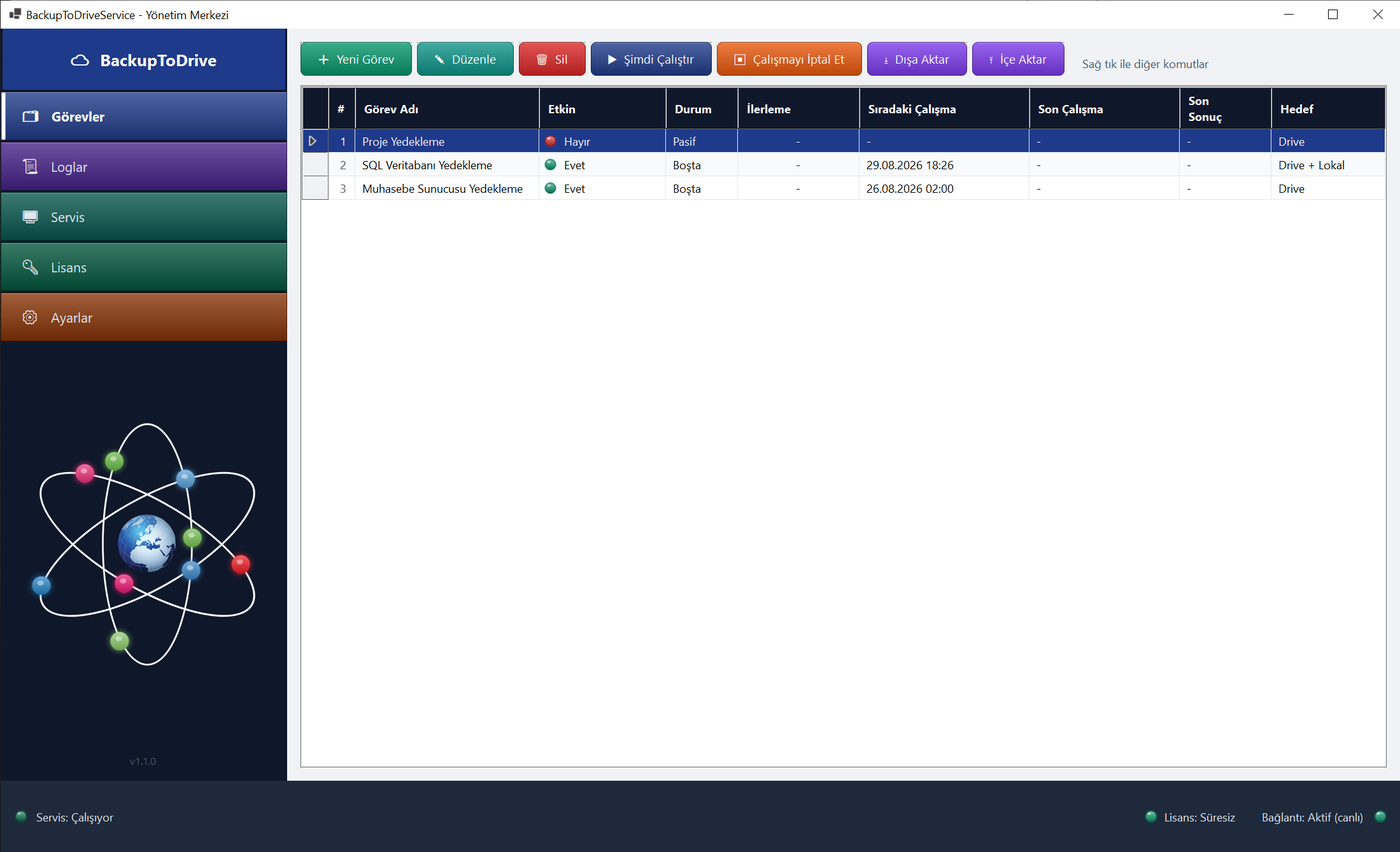Click the play icon on Şimdi Çalıştır
Viewport: 1400px width, 852px height.
[612, 60]
